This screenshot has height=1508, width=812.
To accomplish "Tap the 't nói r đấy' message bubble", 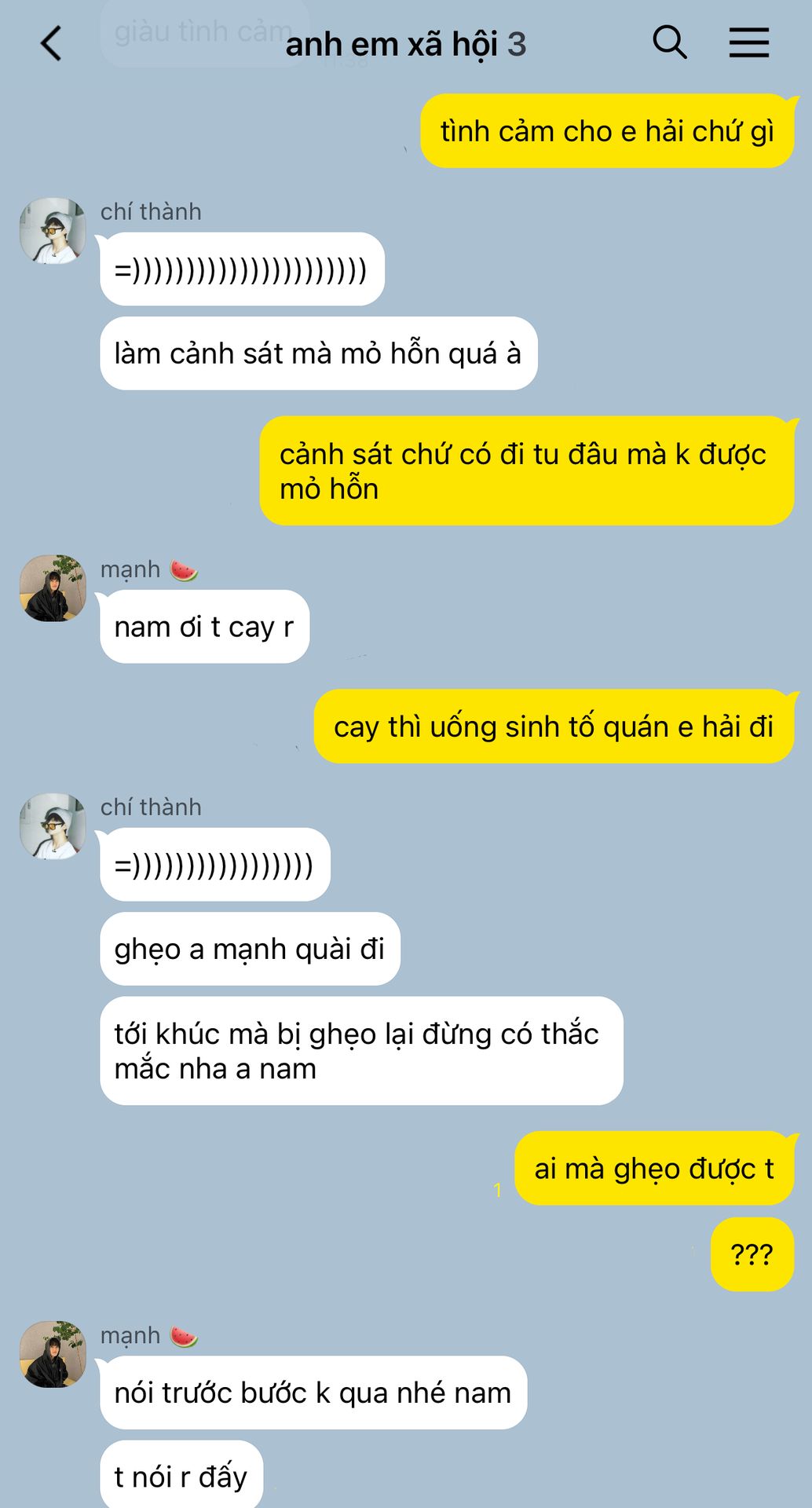I will tap(181, 1475).
